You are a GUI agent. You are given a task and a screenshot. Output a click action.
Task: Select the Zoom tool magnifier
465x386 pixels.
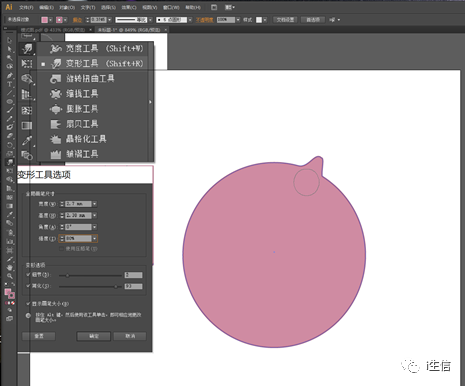click(x=10, y=276)
